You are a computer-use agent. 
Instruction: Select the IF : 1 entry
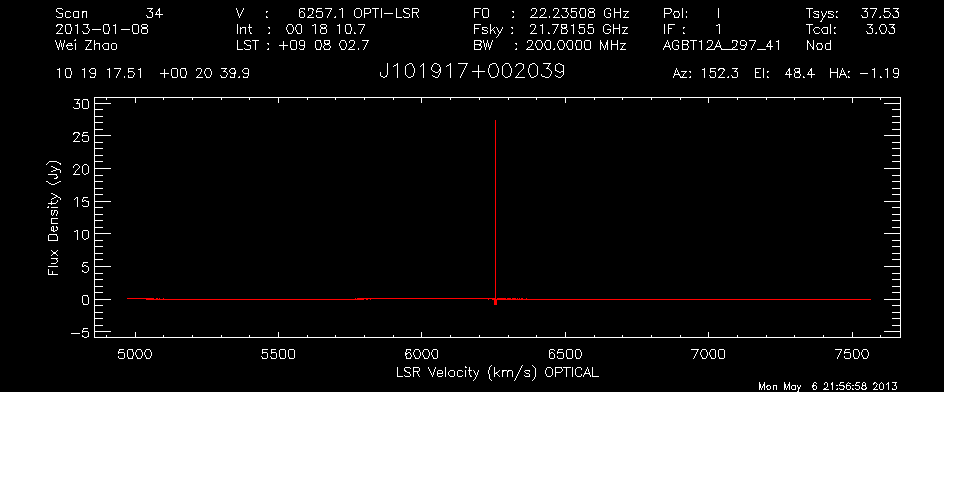pos(692,29)
